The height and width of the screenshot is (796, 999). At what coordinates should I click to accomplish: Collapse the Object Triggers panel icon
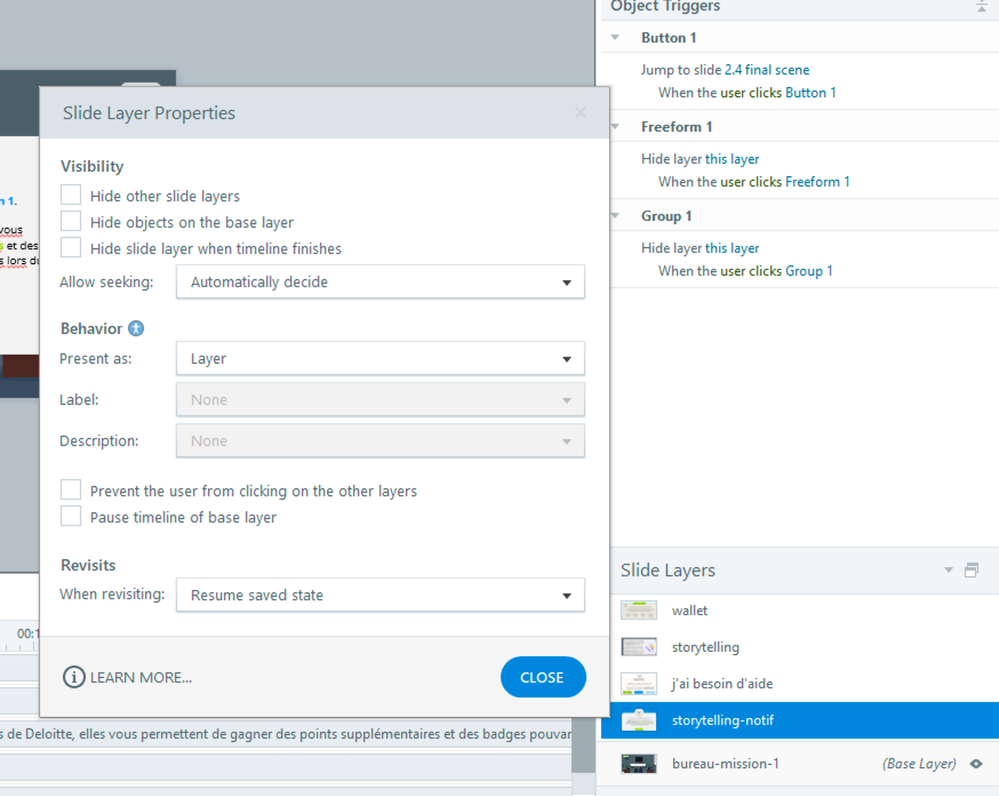pos(981,7)
